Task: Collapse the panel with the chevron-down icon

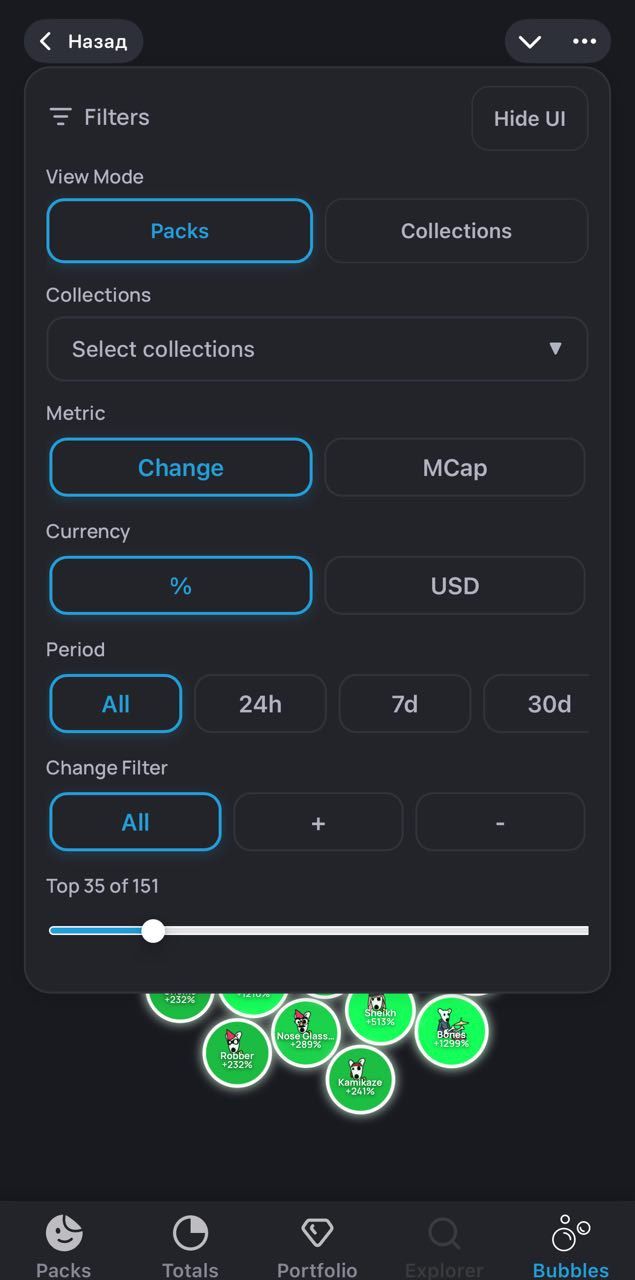Action: click(x=529, y=41)
